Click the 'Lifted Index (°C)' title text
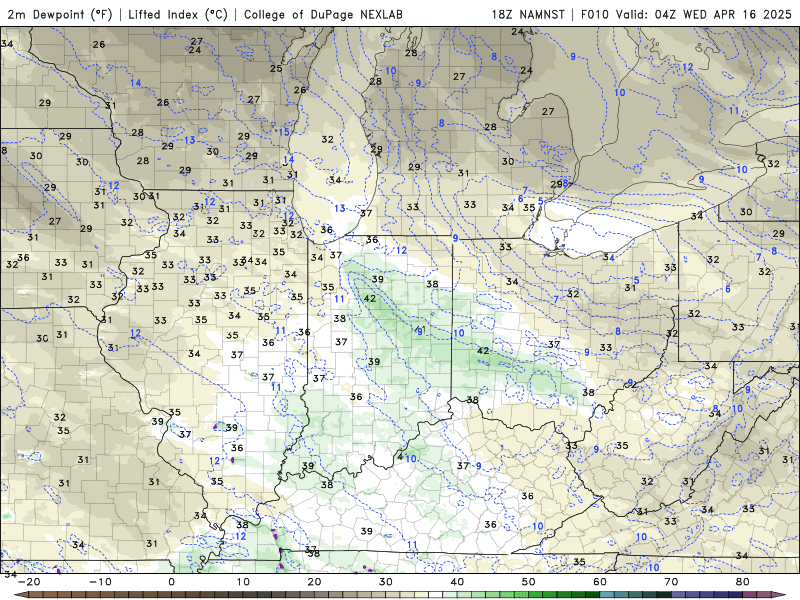The width and height of the screenshot is (800, 600). tap(178, 14)
